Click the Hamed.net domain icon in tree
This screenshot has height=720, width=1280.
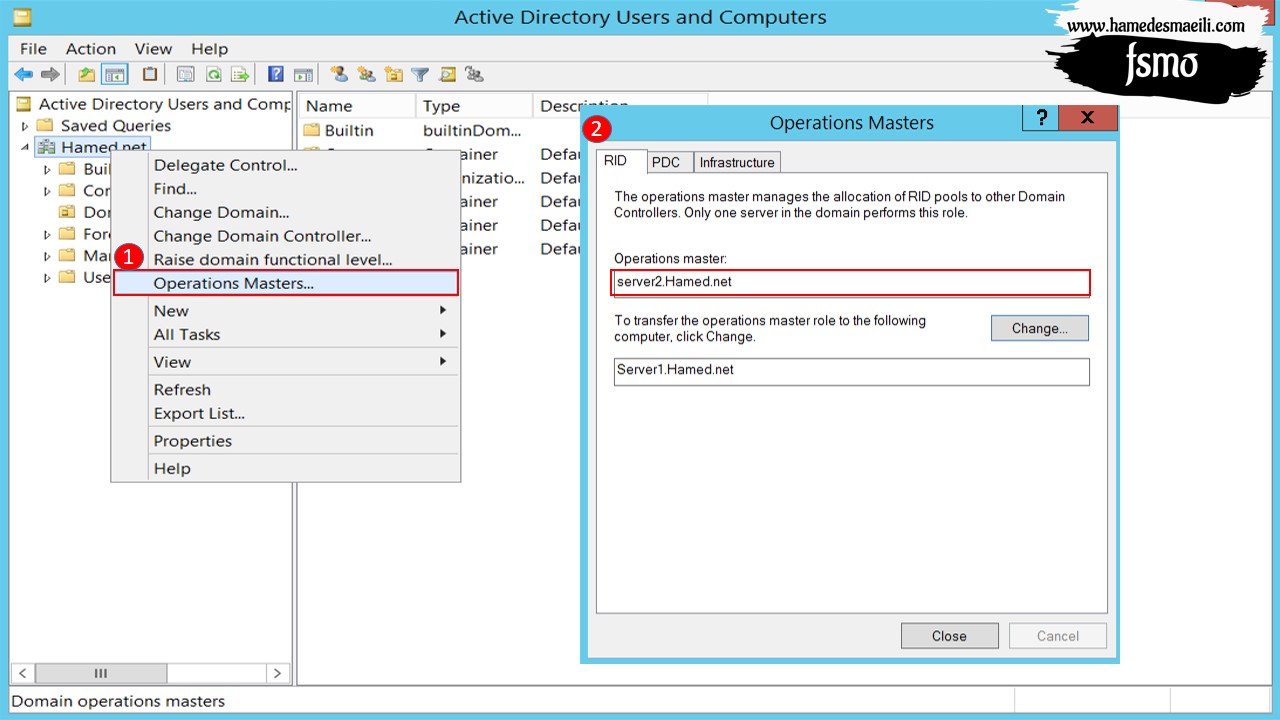coord(46,147)
